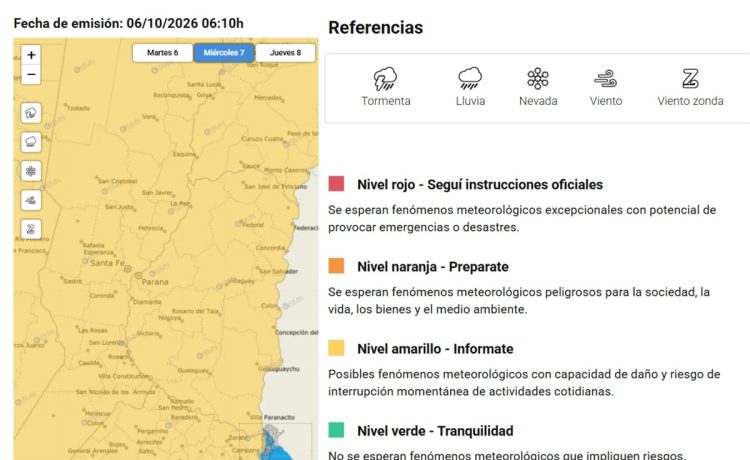Click the Viento reference icon

click(x=606, y=78)
